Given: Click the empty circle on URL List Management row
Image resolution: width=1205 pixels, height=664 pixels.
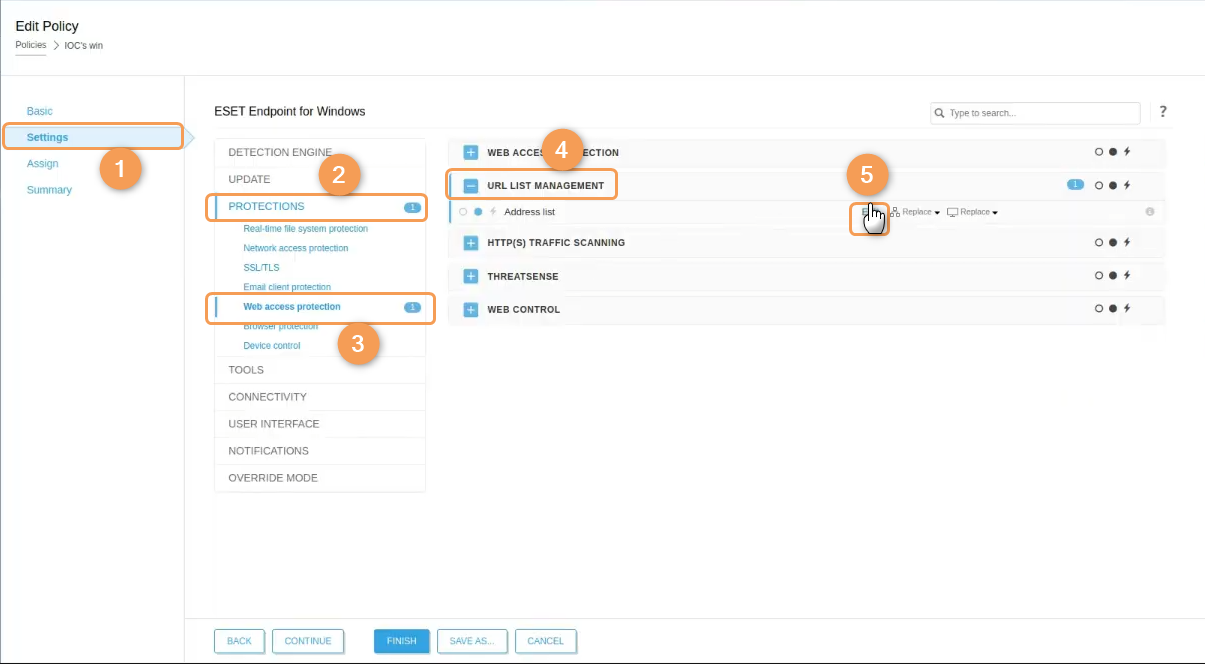Looking at the screenshot, I should (x=1098, y=185).
